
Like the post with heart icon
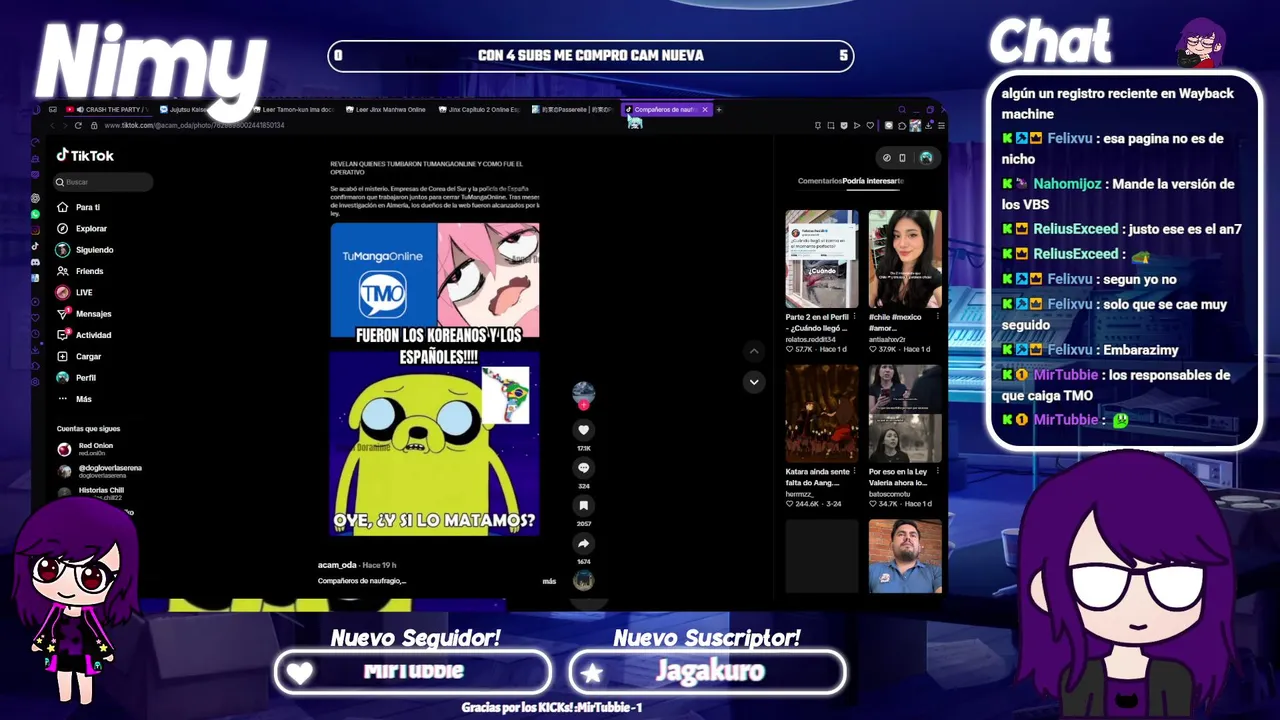coord(584,430)
